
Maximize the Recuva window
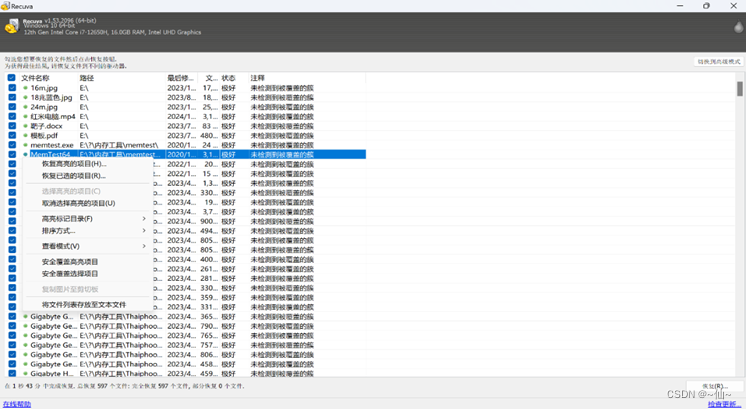pyautogui.click(x=707, y=6)
